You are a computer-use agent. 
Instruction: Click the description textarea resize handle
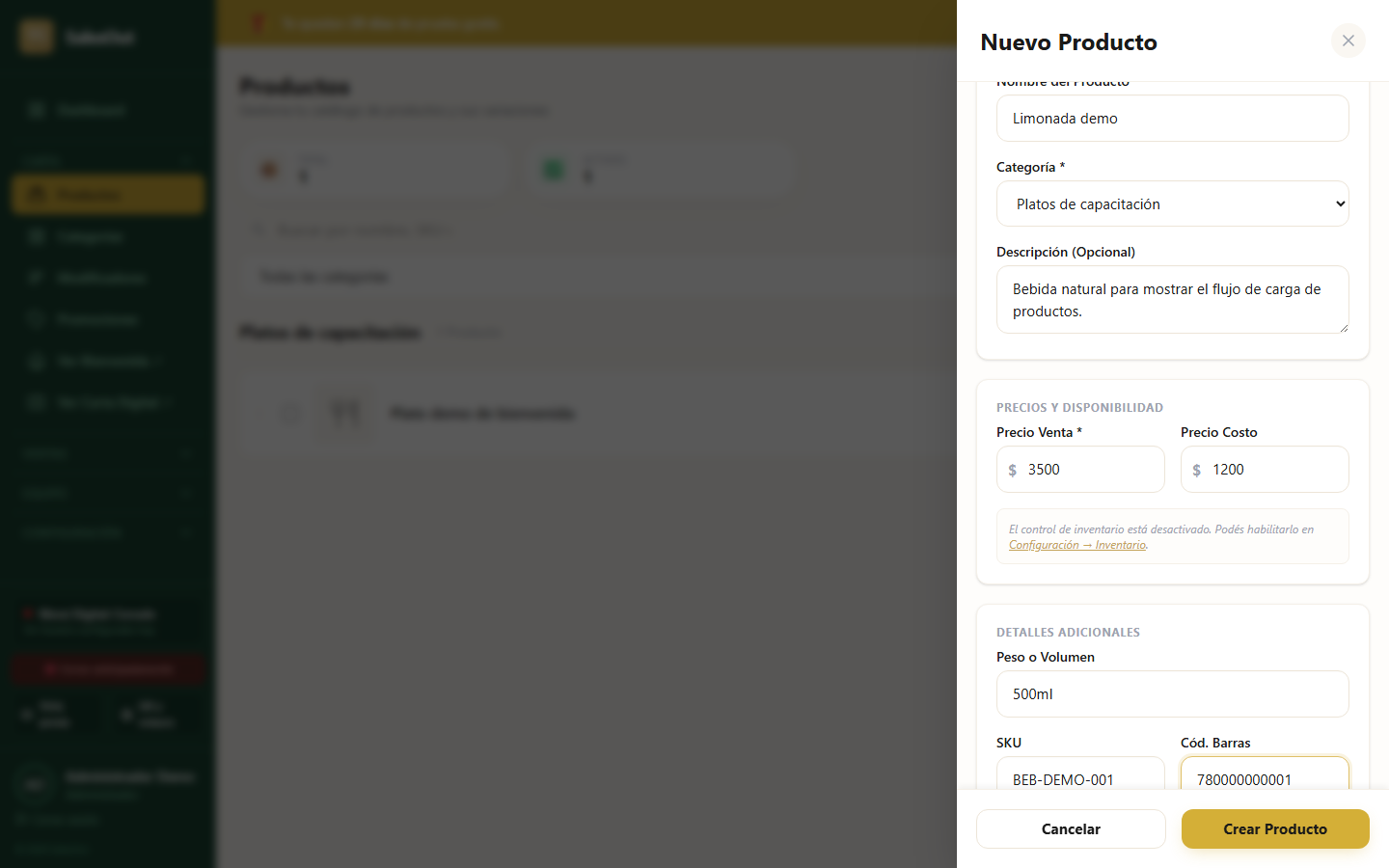1343,328
